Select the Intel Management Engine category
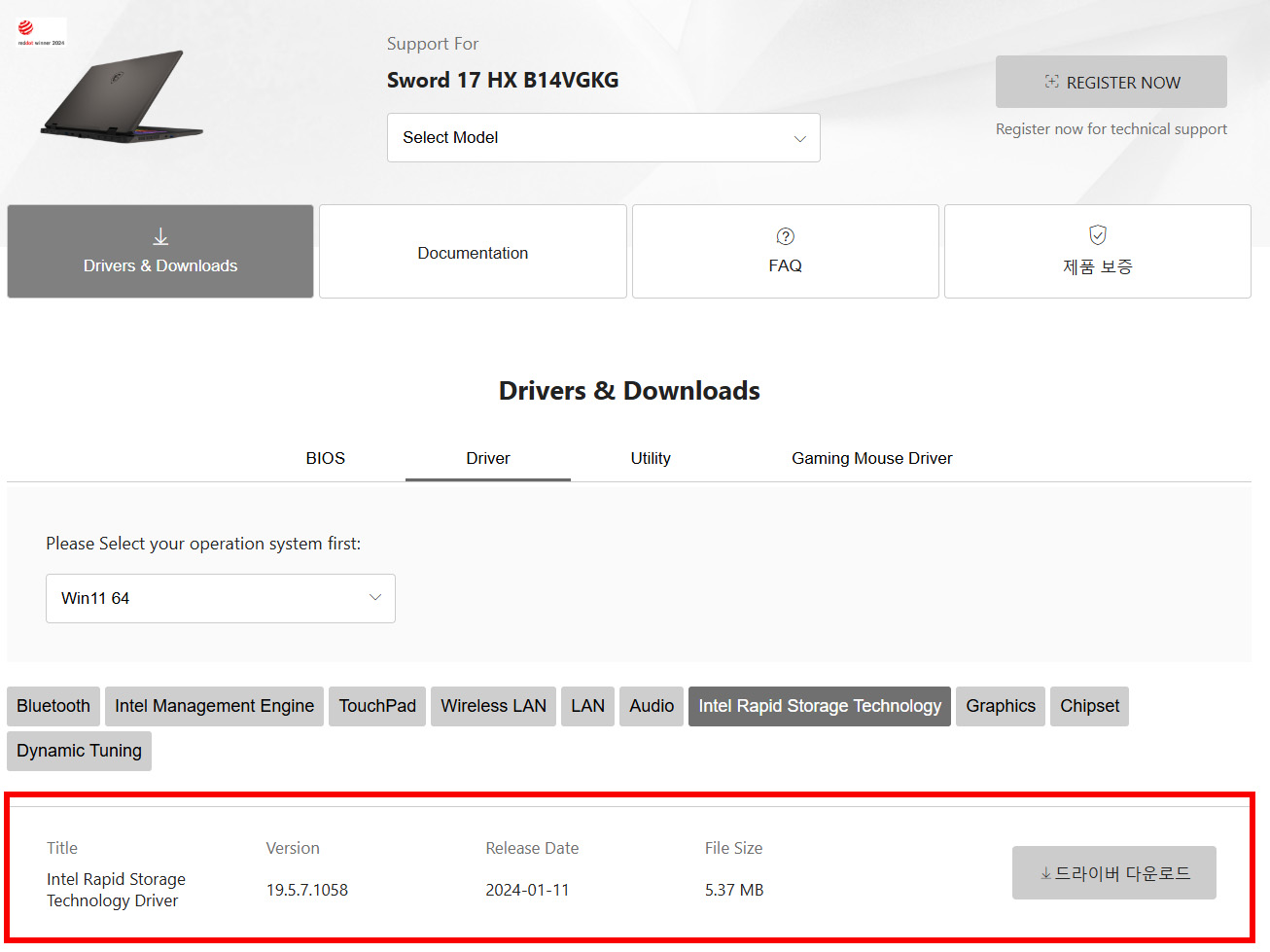1270x952 pixels. click(214, 706)
